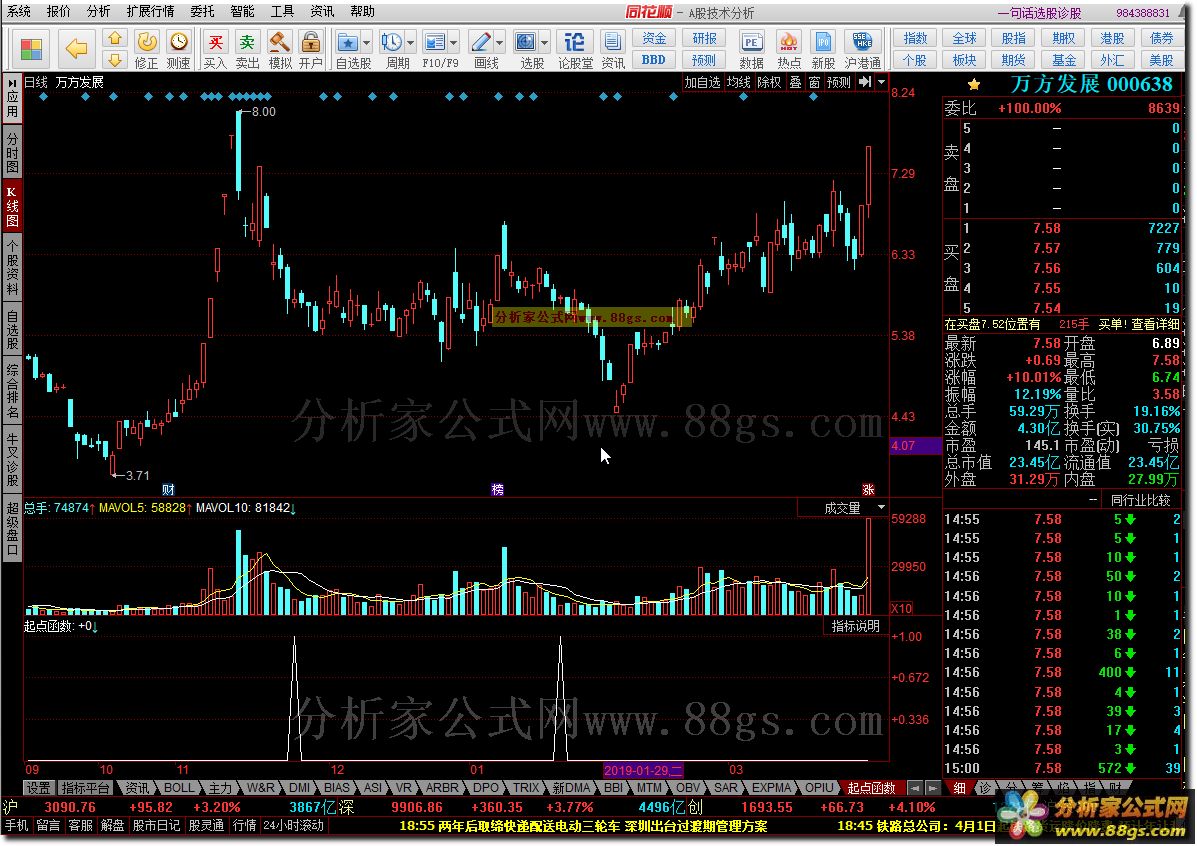Open the 智能 menu
The width and height of the screenshot is (1197, 846).
[242, 11]
